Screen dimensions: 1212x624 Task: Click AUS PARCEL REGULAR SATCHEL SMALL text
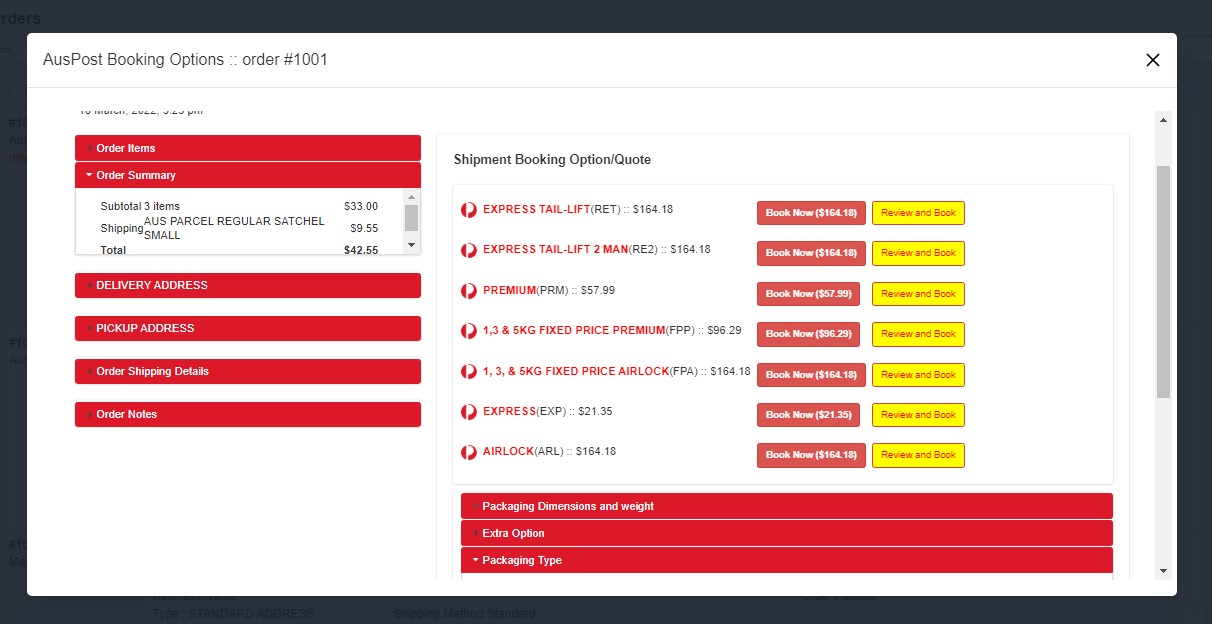click(x=234, y=228)
